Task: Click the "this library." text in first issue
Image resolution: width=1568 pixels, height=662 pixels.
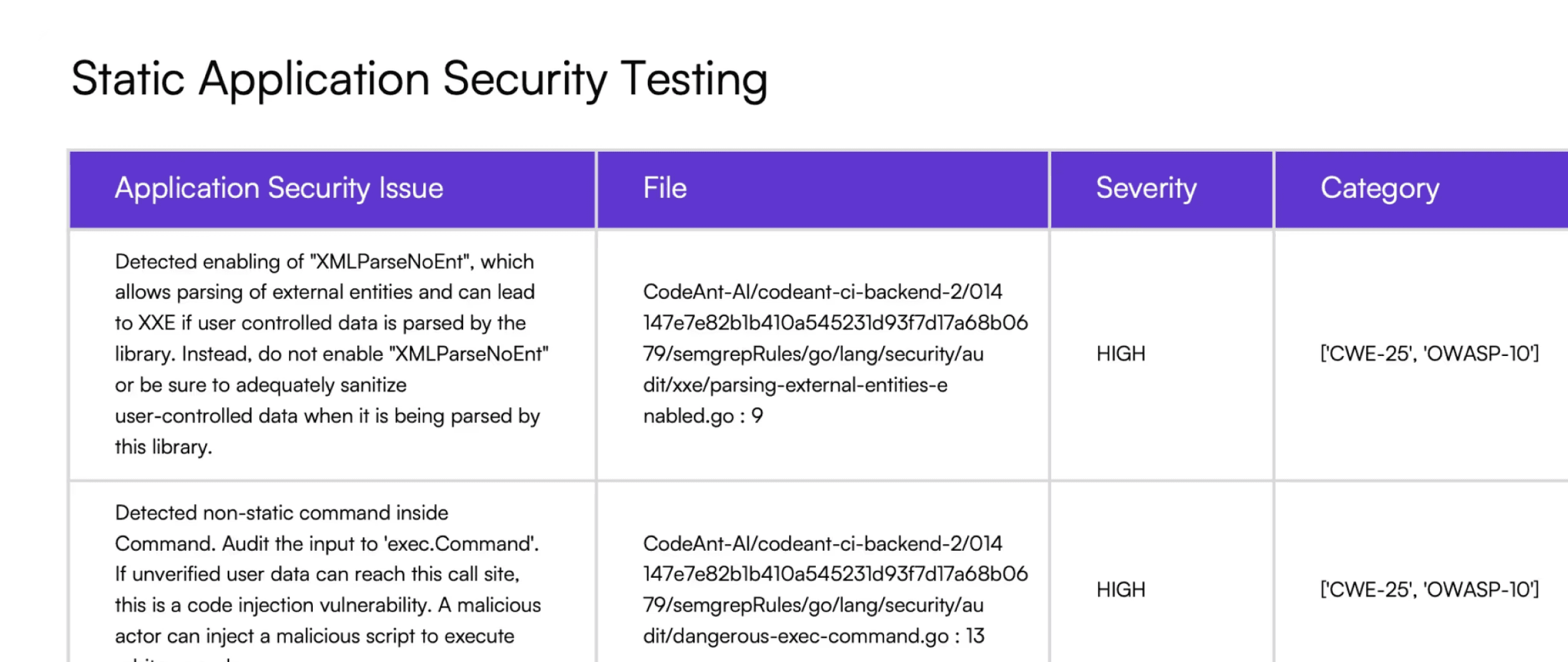Action: (x=164, y=447)
